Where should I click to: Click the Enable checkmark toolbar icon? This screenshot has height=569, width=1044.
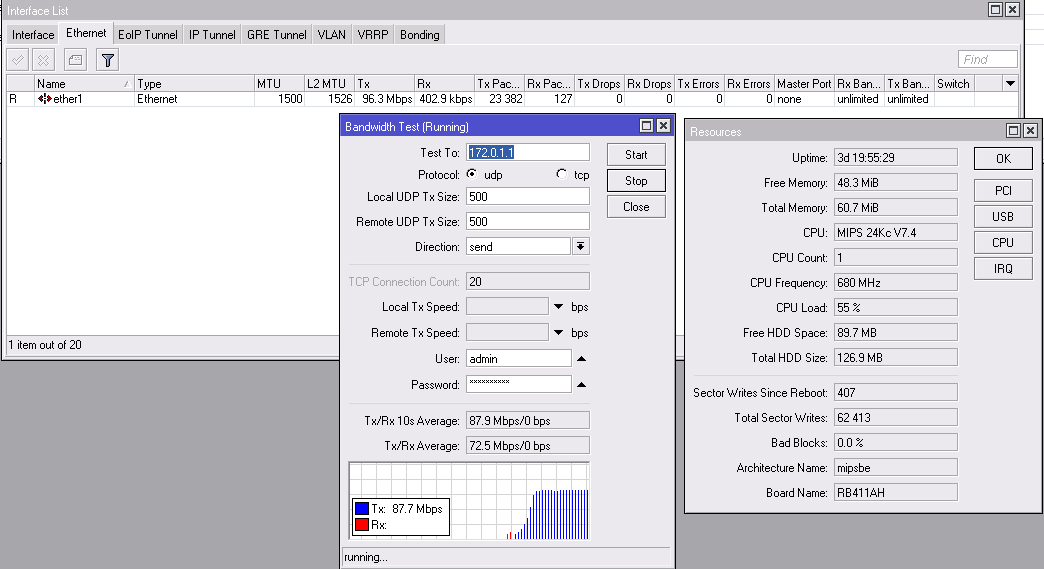coord(18,60)
